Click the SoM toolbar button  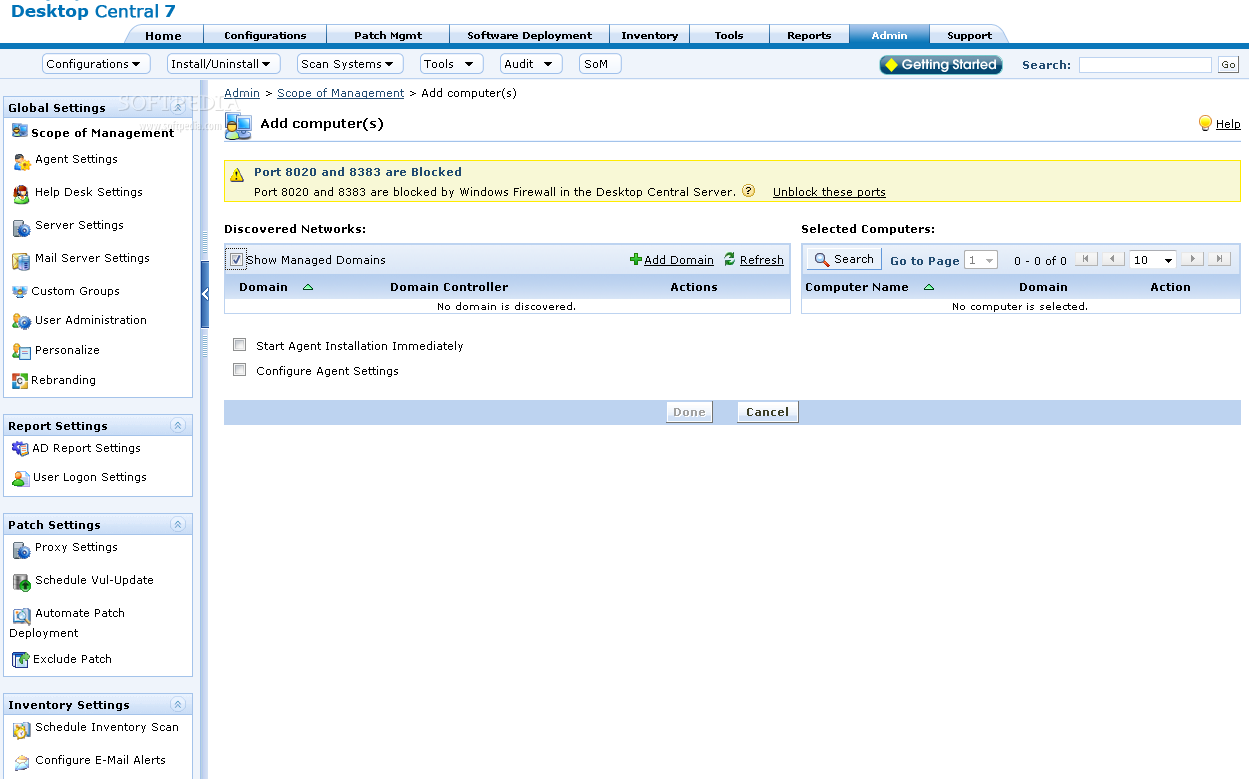(x=599, y=64)
